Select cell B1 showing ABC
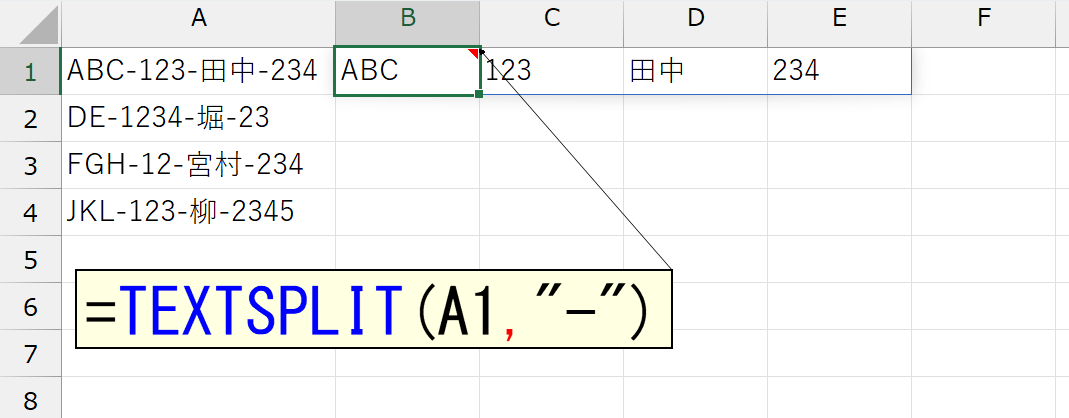1069x418 pixels. pos(407,71)
